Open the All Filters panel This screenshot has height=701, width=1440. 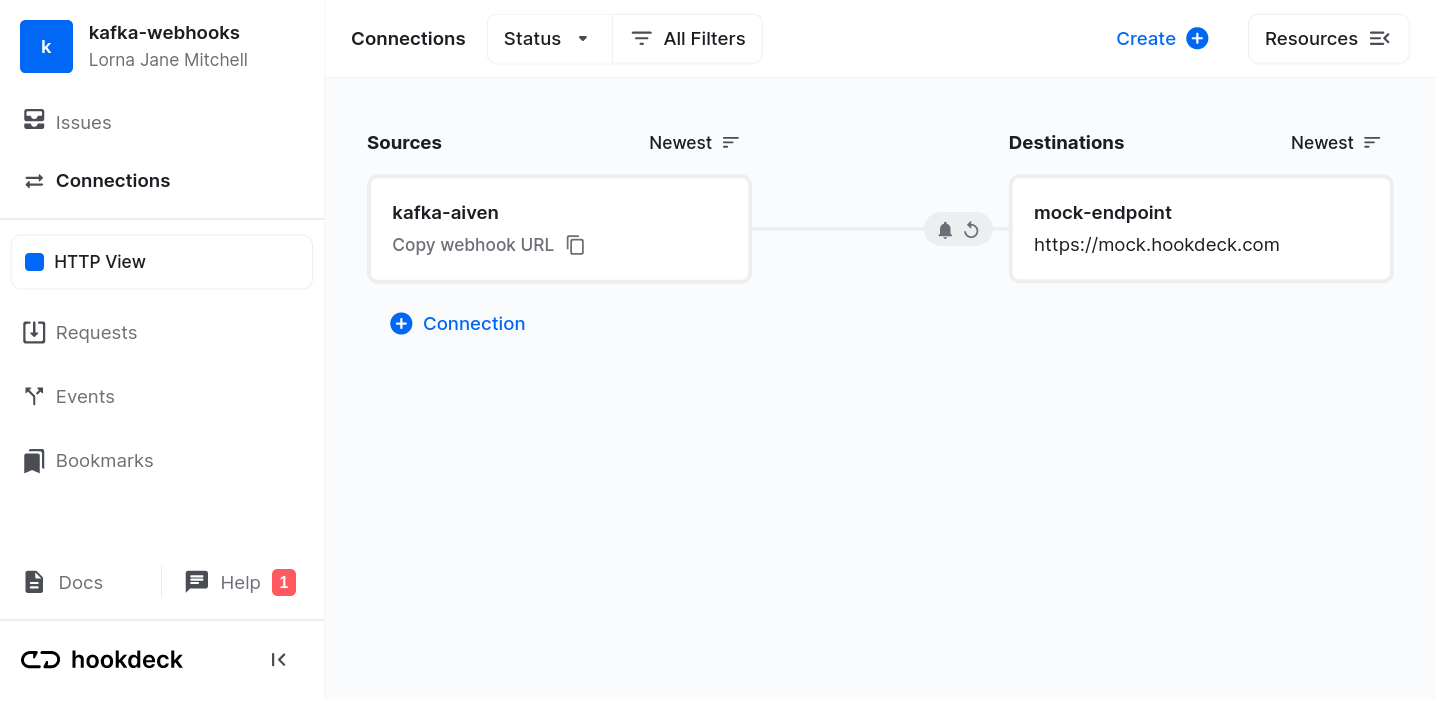coord(687,38)
